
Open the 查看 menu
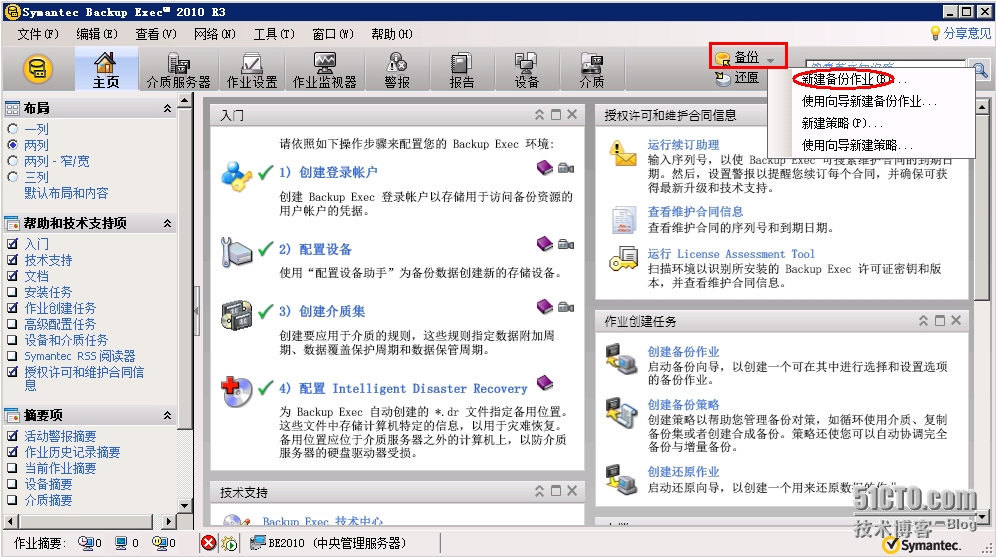pyautogui.click(x=156, y=34)
